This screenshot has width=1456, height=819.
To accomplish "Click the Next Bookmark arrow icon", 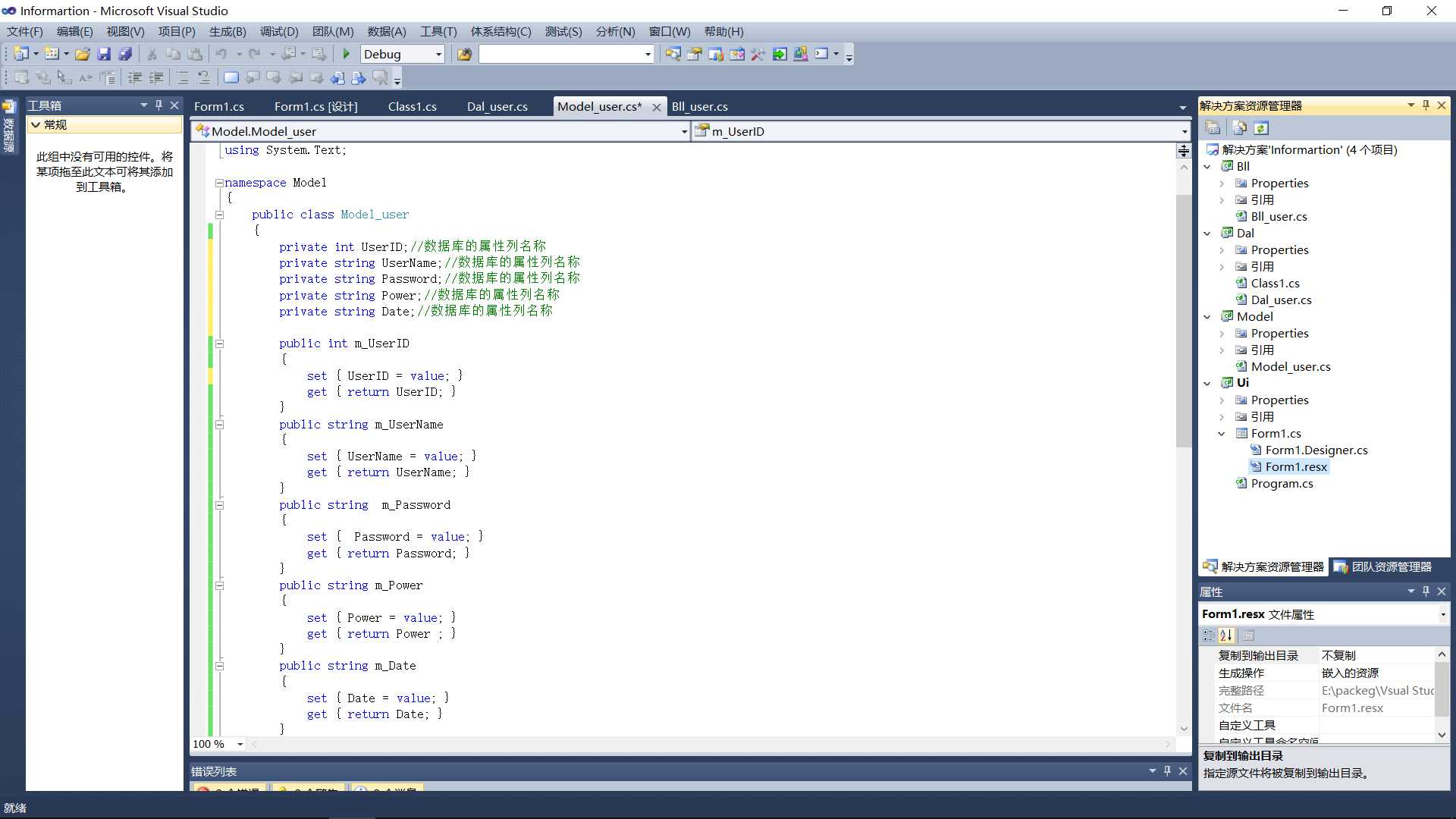I will [274, 77].
